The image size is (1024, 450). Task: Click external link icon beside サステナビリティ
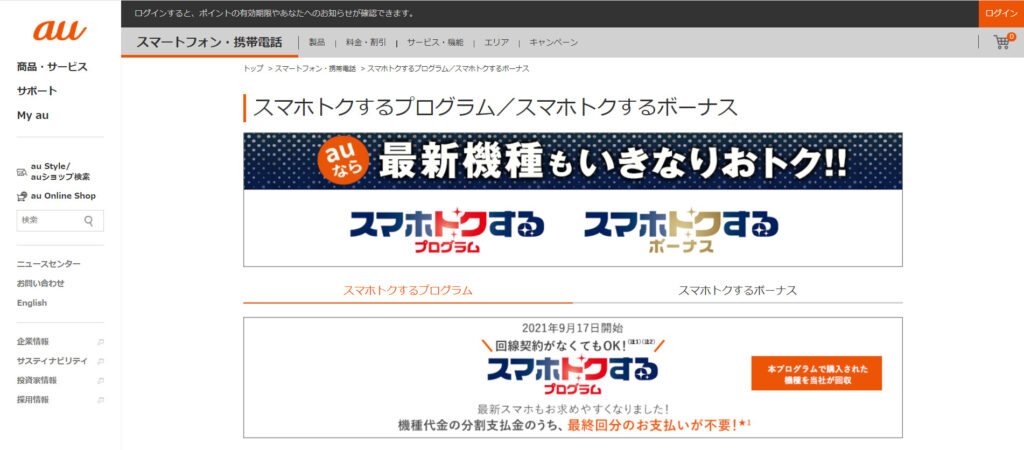point(100,361)
